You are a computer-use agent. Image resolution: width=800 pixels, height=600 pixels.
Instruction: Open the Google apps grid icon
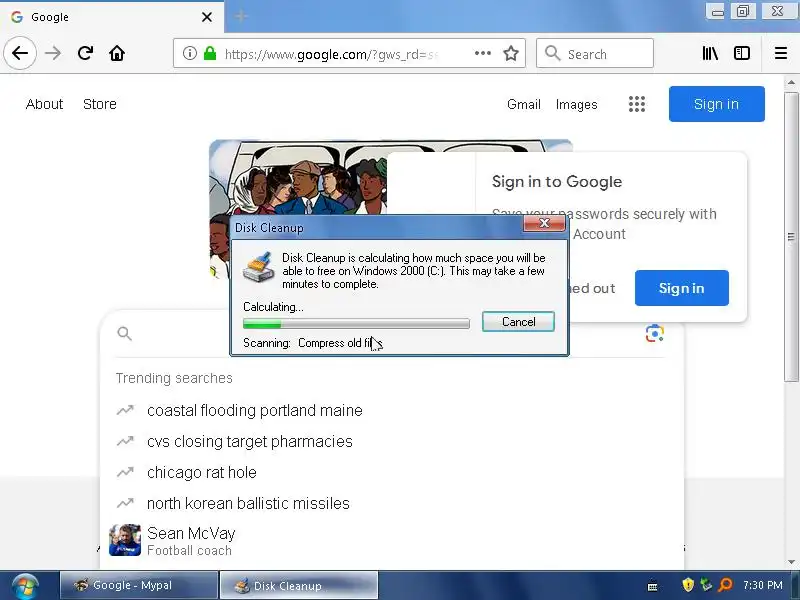click(x=637, y=104)
